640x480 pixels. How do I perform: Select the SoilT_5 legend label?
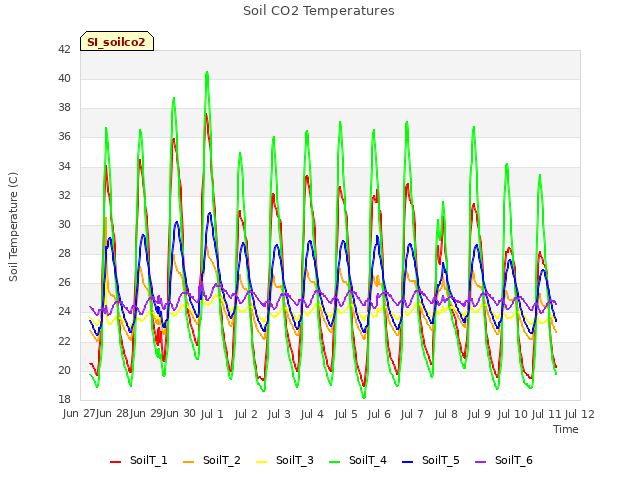point(441,460)
